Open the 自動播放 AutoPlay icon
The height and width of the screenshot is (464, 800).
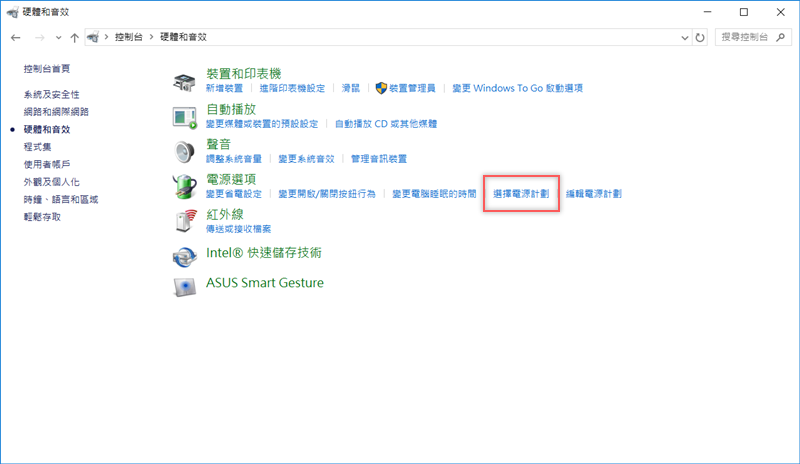184,117
